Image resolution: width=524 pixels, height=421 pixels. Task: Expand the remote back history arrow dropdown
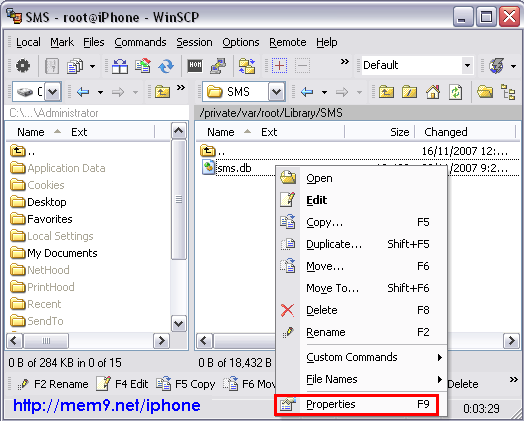click(324, 92)
